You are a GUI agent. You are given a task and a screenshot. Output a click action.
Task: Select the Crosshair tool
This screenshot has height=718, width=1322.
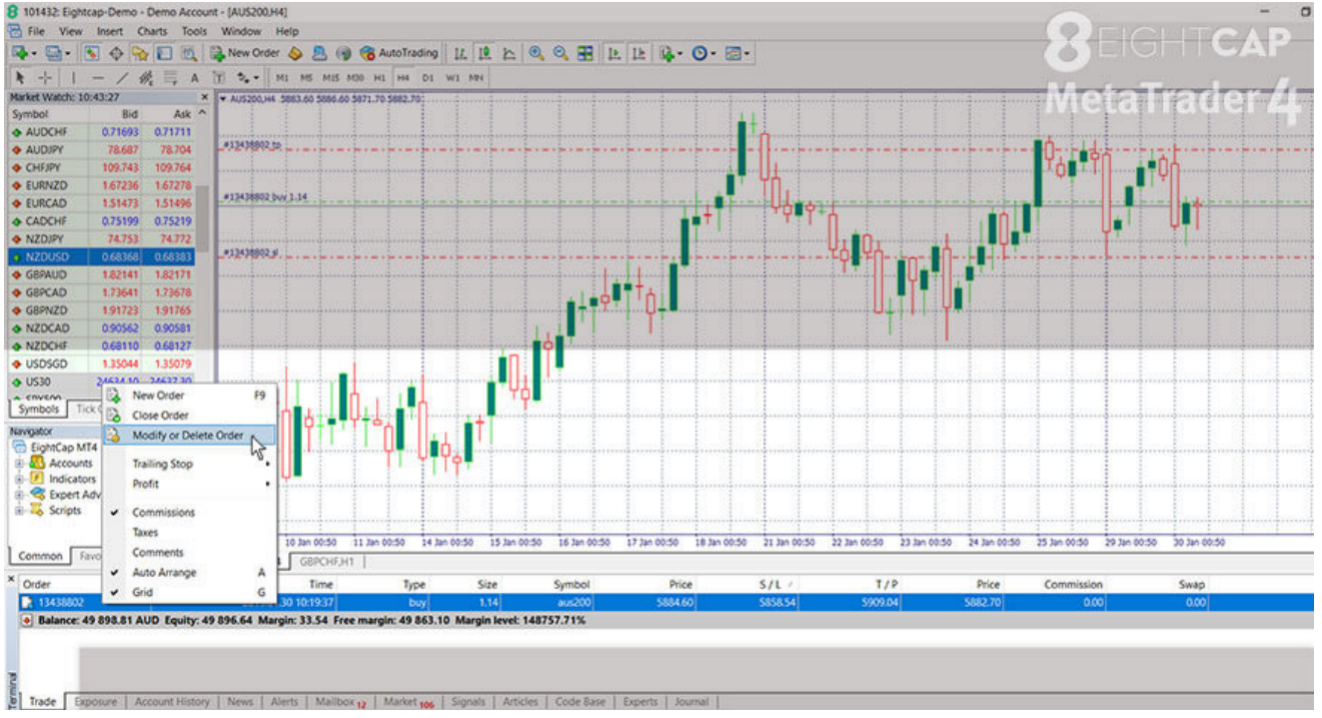[45, 77]
